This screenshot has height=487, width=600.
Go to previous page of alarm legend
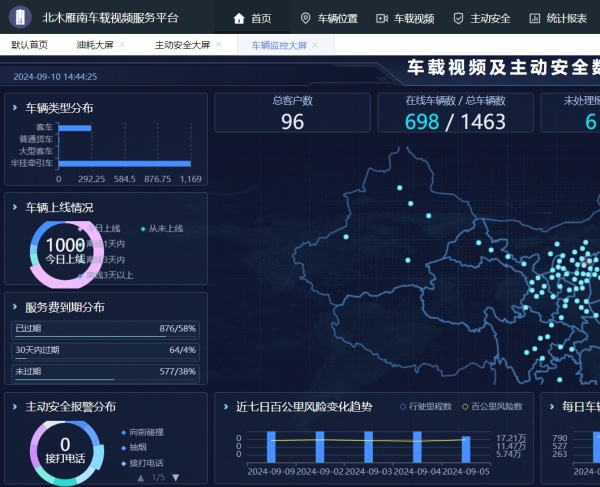(140, 478)
